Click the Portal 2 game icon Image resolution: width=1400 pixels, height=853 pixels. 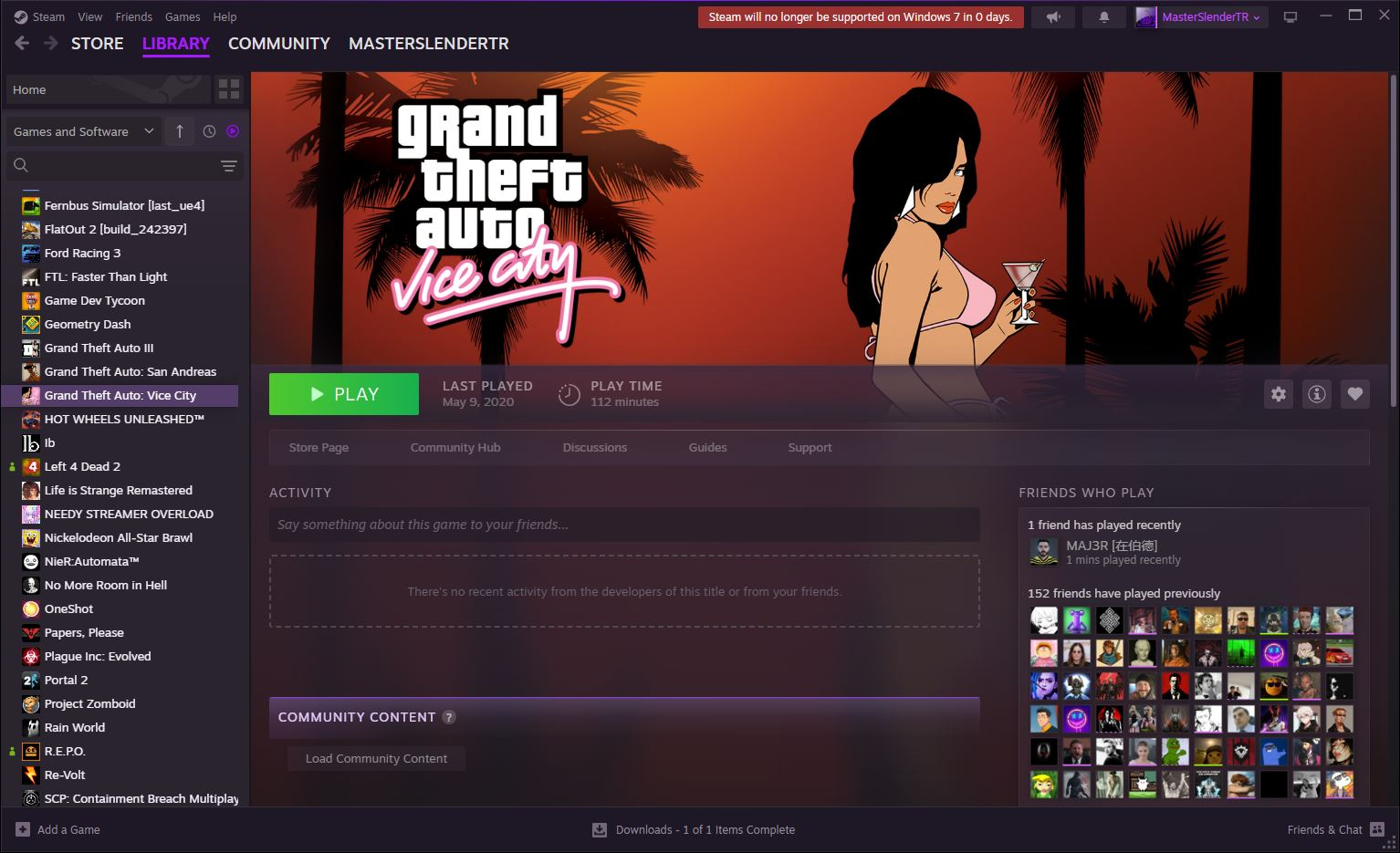(x=31, y=680)
